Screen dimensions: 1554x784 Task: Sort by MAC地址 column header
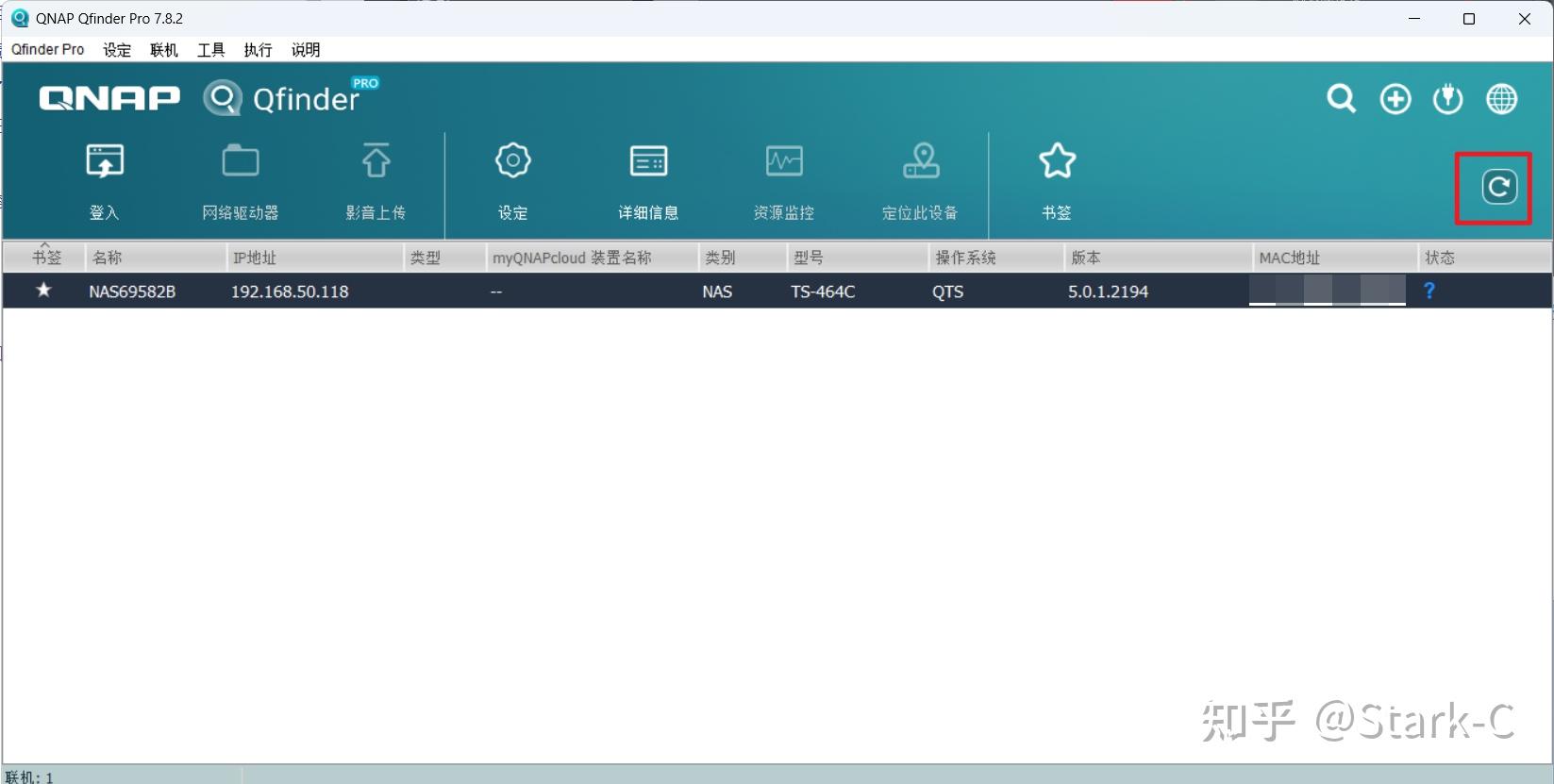[1334, 258]
